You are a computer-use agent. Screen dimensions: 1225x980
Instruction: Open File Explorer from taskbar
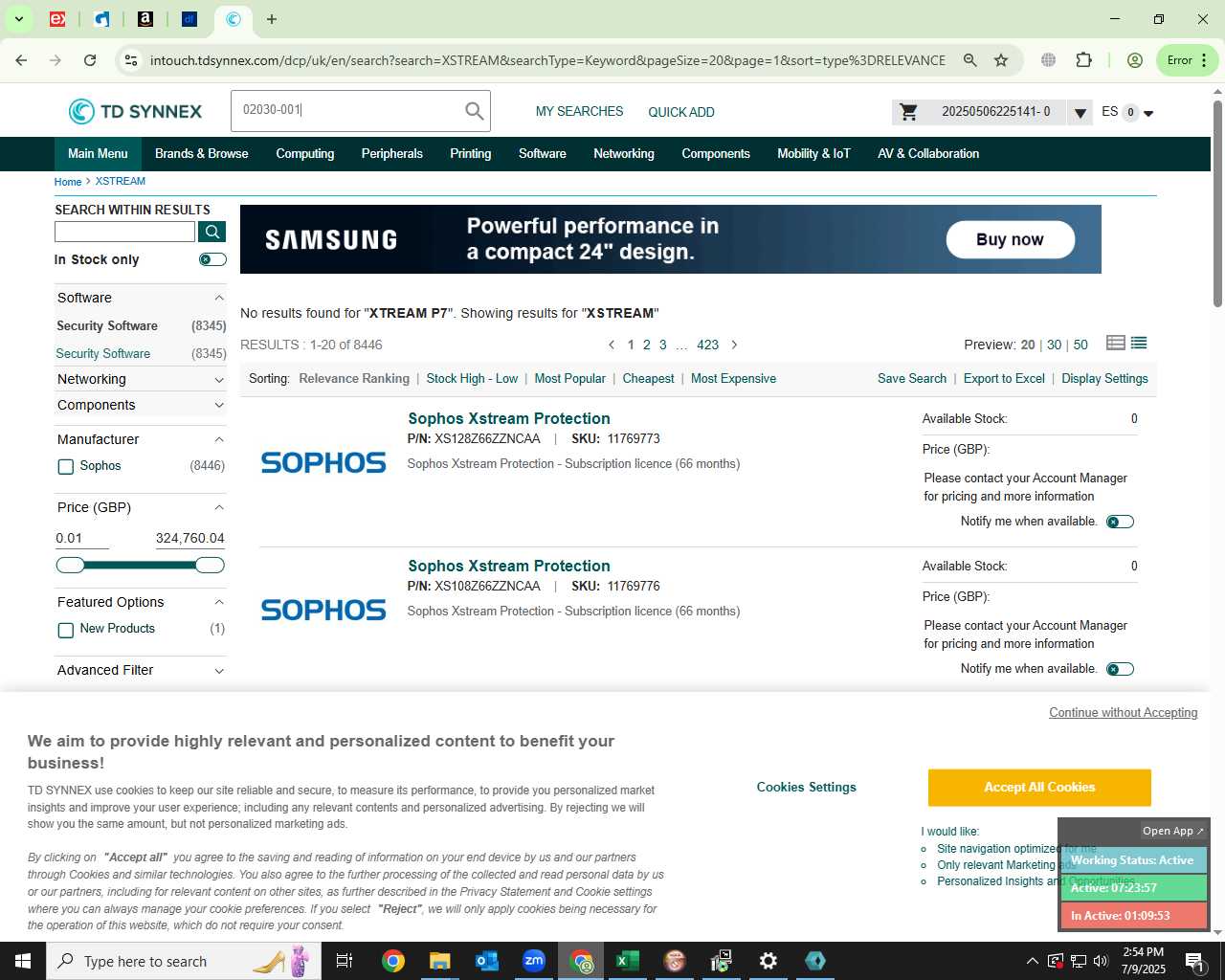440,961
